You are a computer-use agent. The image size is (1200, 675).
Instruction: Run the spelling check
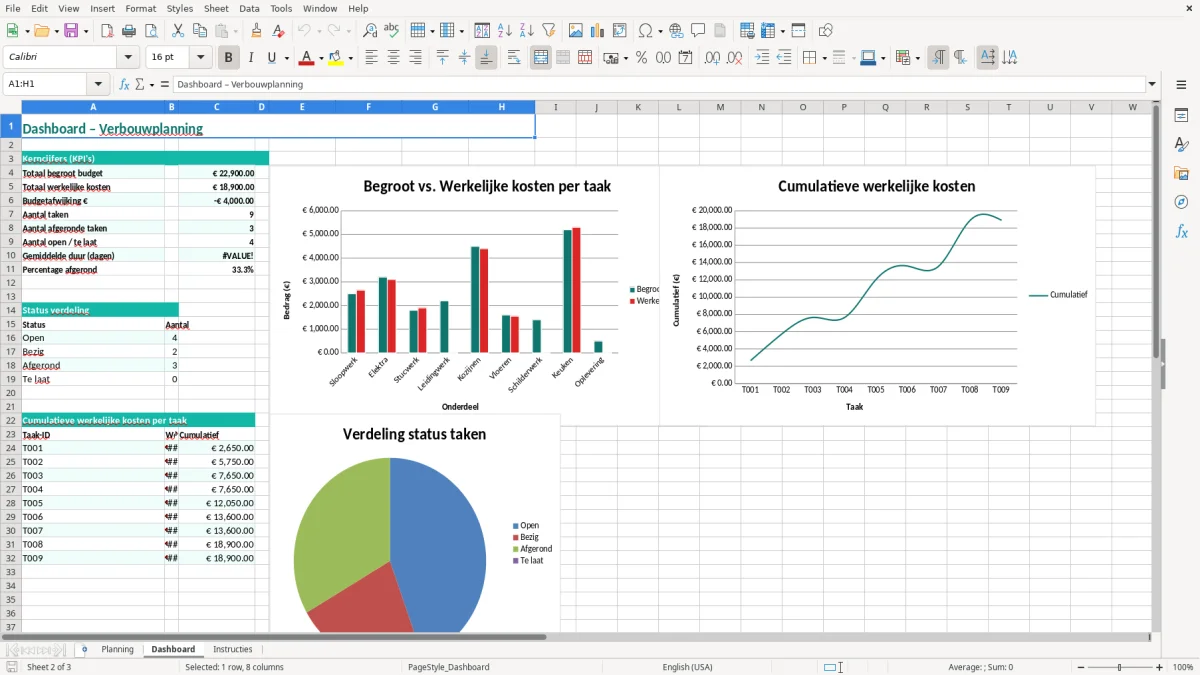tap(392, 31)
